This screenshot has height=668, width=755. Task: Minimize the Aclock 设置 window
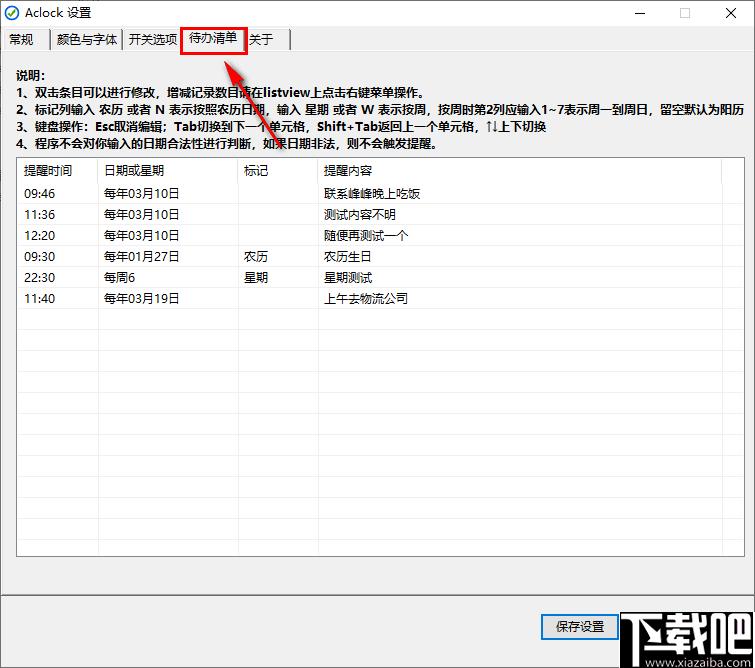640,13
